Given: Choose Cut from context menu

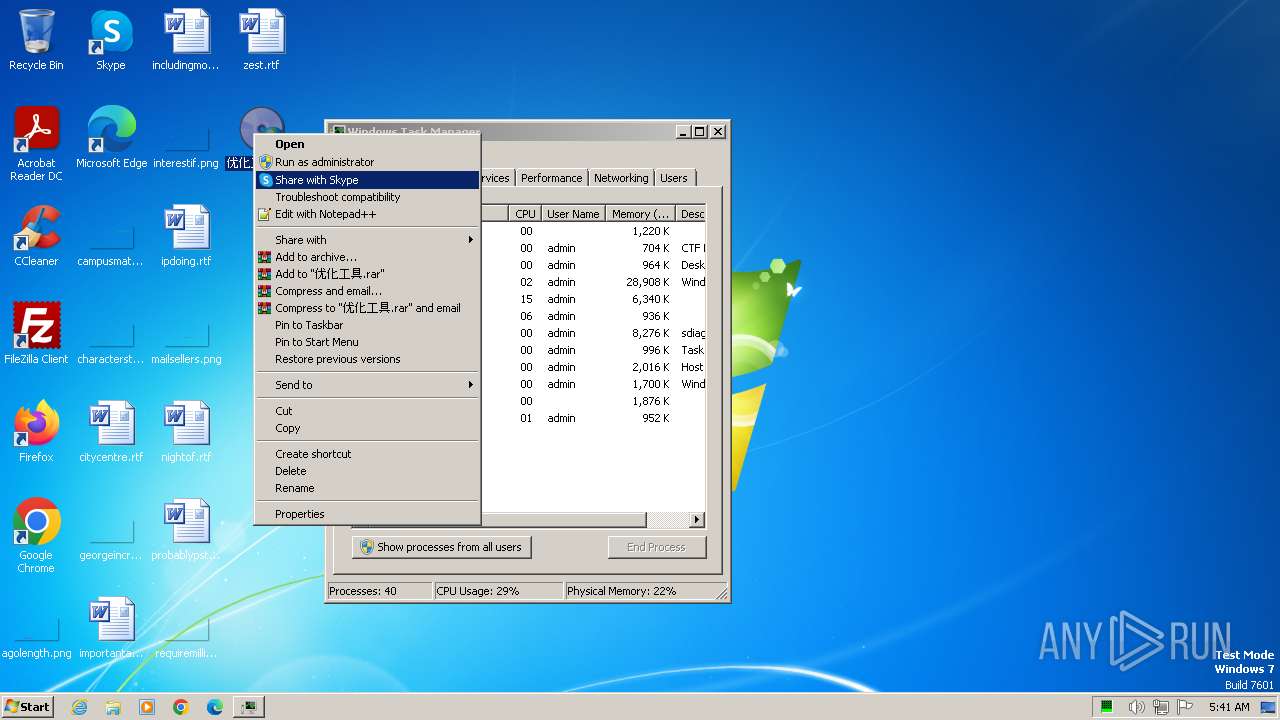Looking at the screenshot, I should click(368, 411).
